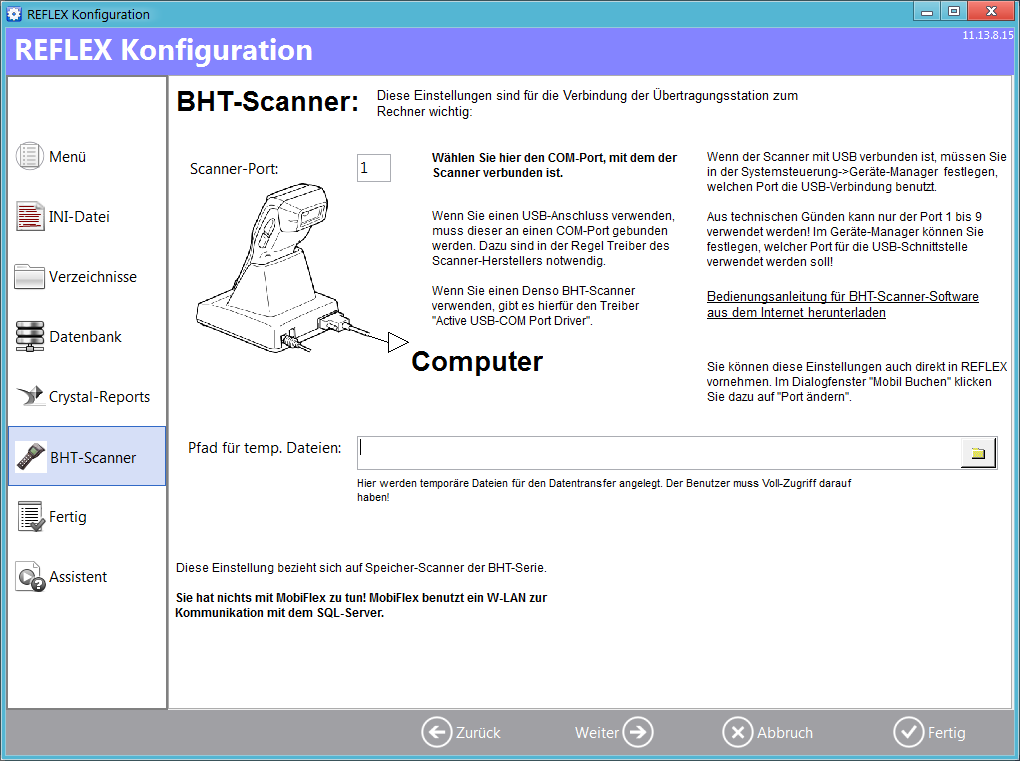Screen dimensions: 1020x761
Task: Proceed with the Weiter label
Action: tap(597, 732)
